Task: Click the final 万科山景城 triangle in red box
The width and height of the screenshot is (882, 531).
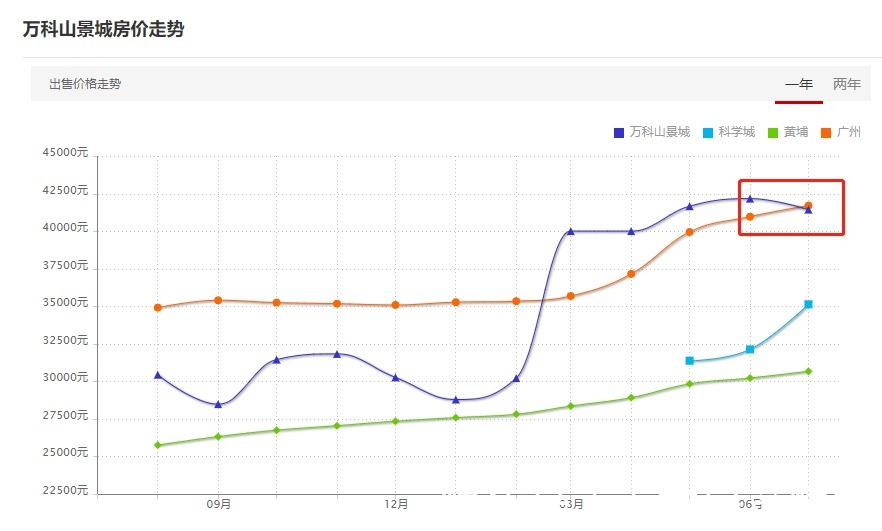Action: click(x=808, y=210)
